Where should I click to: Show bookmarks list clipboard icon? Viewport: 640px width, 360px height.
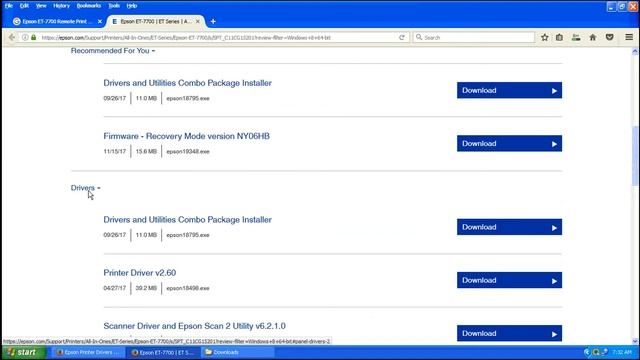tap(559, 37)
